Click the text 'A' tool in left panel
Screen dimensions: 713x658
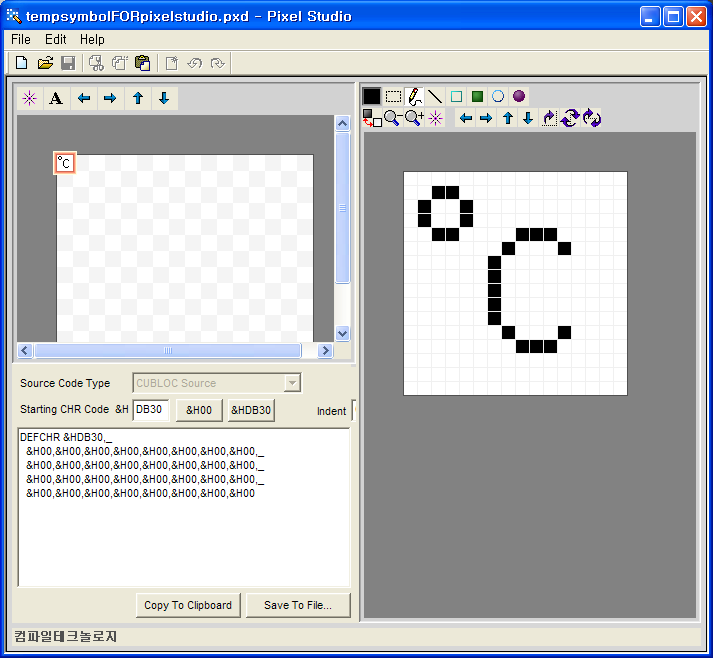[56, 98]
